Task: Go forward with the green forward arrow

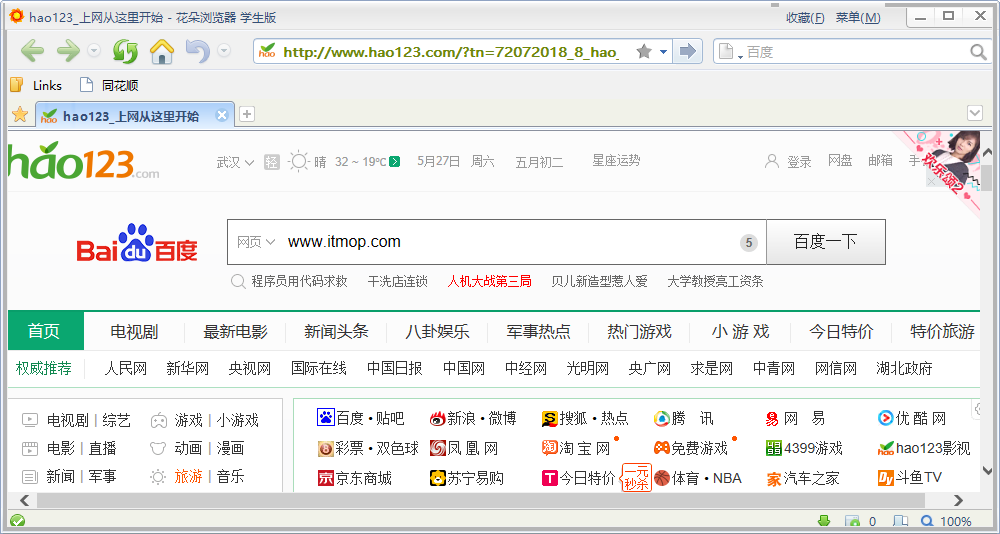Action: tap(68, 51)
